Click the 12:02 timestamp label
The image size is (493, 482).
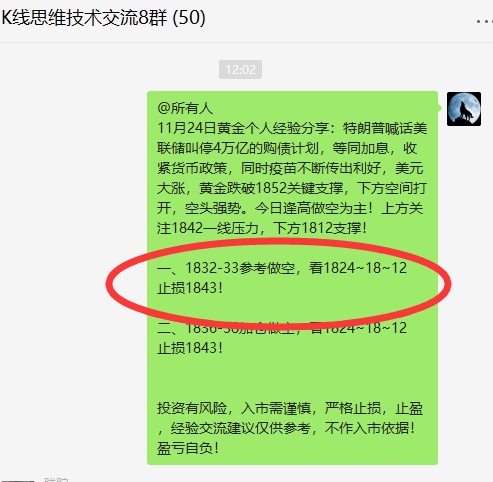pyautogui.click(x=240, y=70)
